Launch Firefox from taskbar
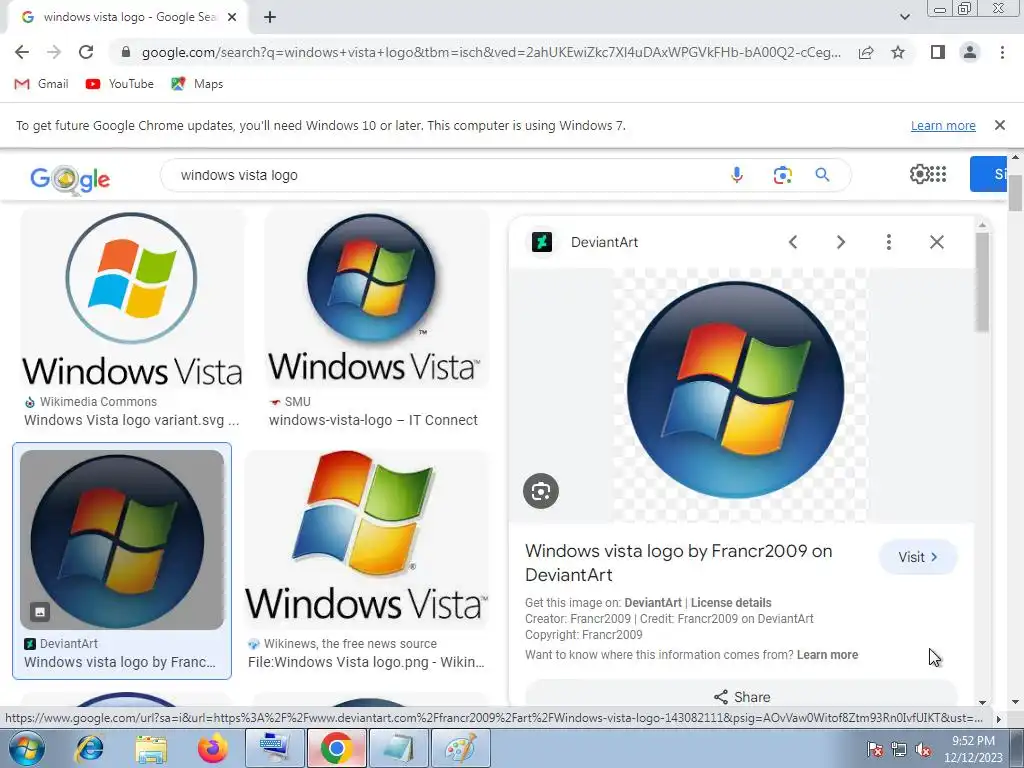Viewport: 1024px width, 768px height. [x=212, y=748]
